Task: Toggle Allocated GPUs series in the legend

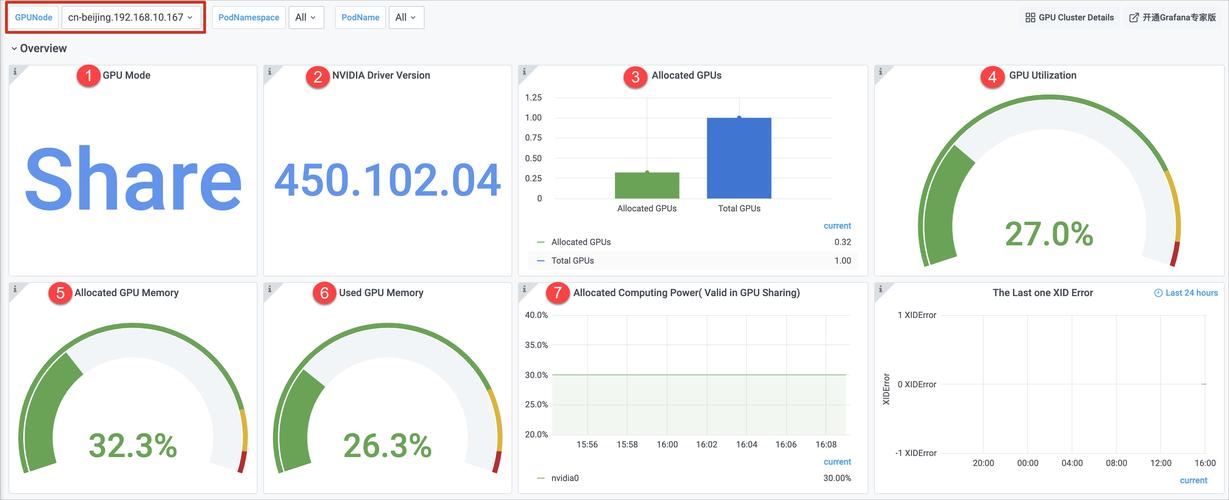Action: click(581, 242)
